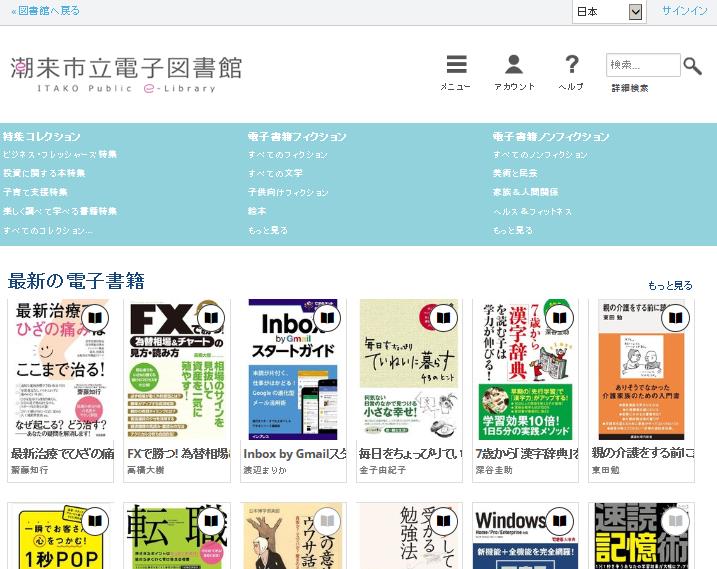Open 絵本 picture books category
Viewport: 717px width, 569px height.
click(x=257, y=211)
